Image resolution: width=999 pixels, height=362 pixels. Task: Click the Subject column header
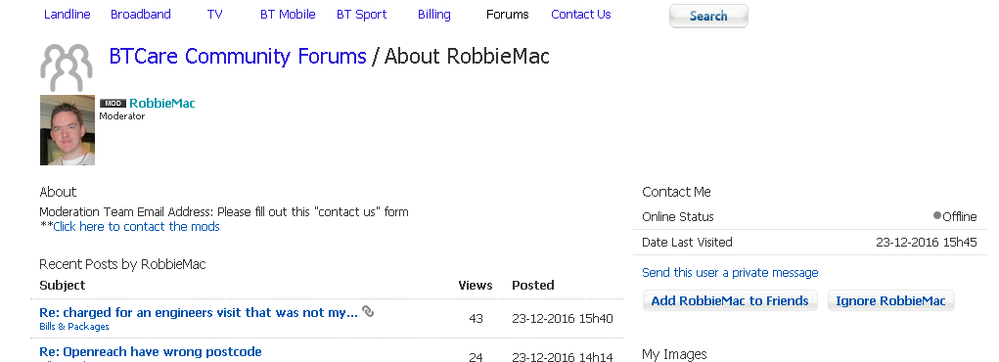[62, 285]
